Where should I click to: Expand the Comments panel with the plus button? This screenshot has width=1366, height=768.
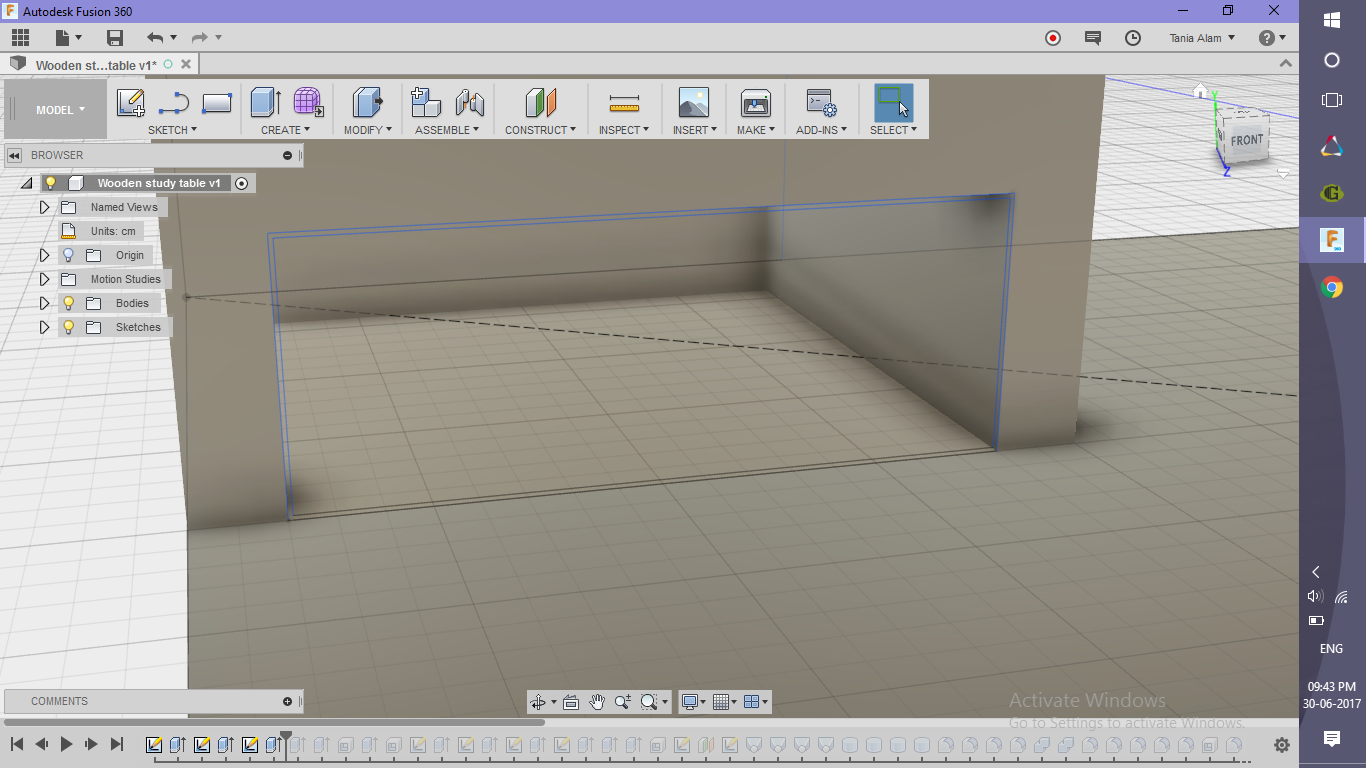click(288, 701)
